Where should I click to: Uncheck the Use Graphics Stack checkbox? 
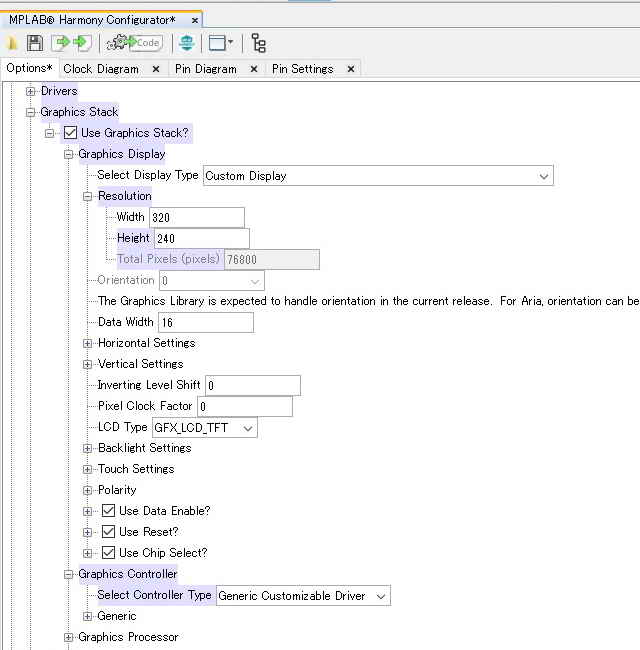coord(70,133)
